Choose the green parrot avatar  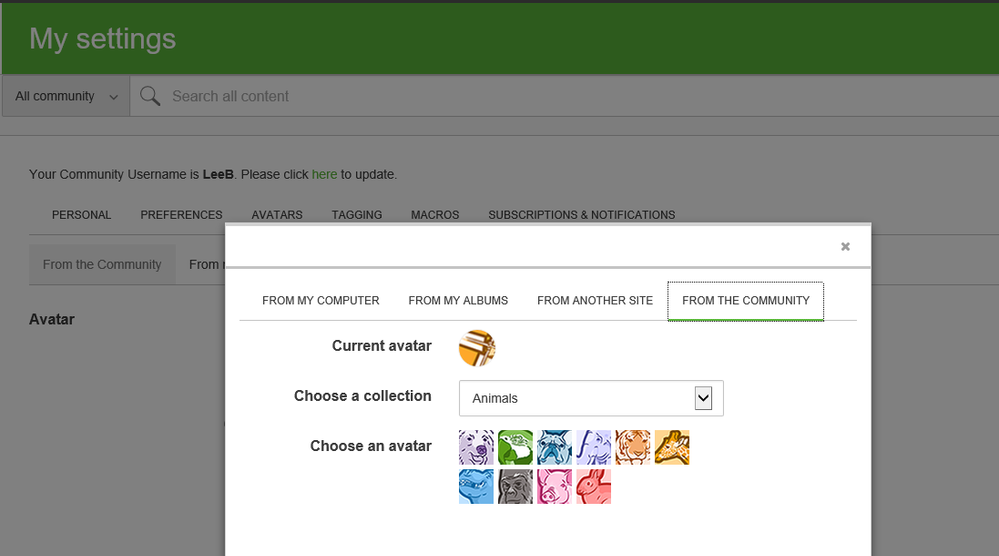coord(515,447)
